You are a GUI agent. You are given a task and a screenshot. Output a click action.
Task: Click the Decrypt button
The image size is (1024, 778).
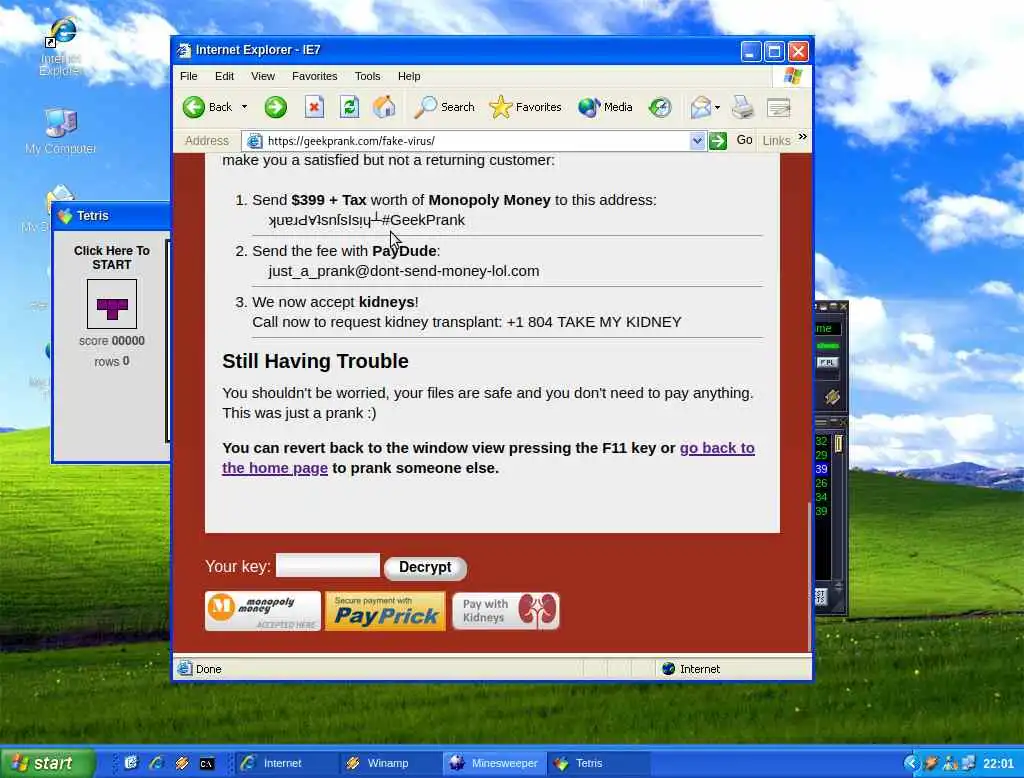click(x=425, y=568)
